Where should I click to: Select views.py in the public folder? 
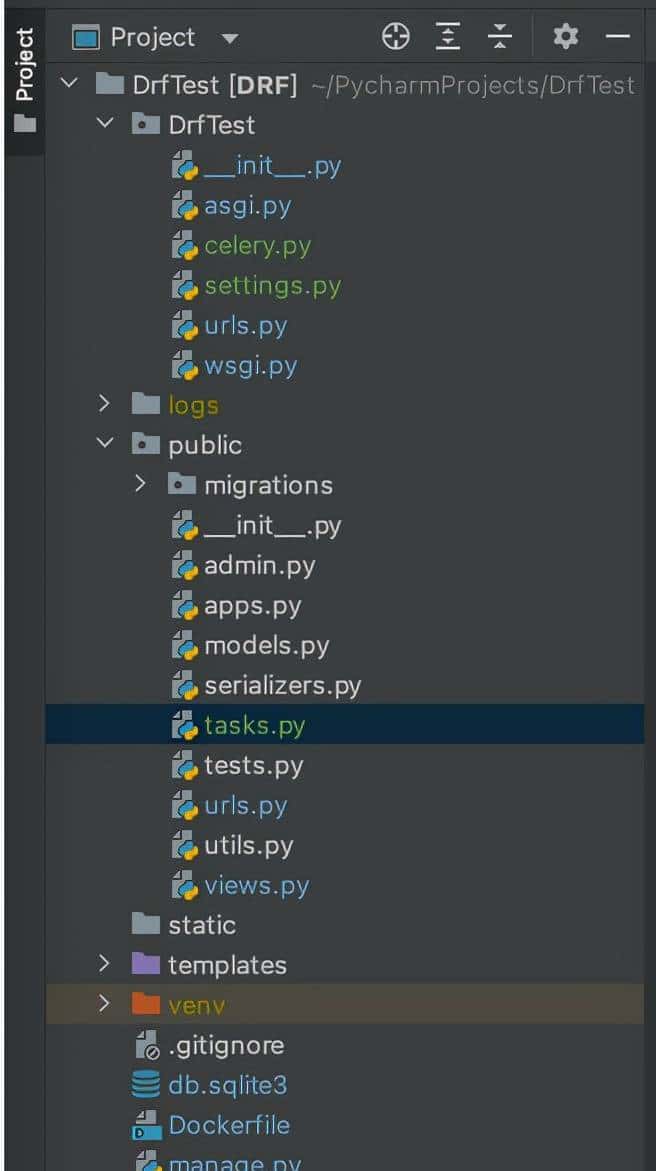point(256,885)
